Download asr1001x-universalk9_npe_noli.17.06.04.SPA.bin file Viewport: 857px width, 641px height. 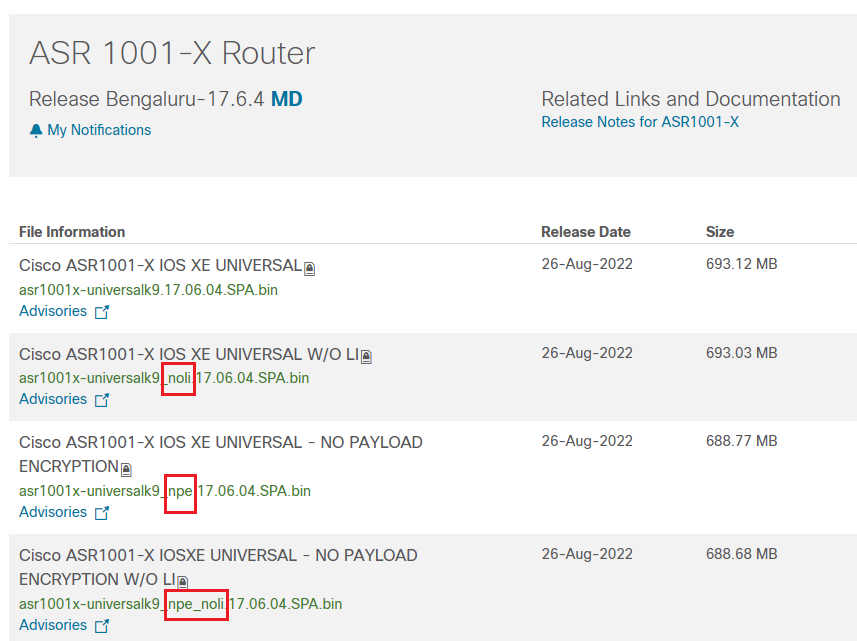click(180, 604)
